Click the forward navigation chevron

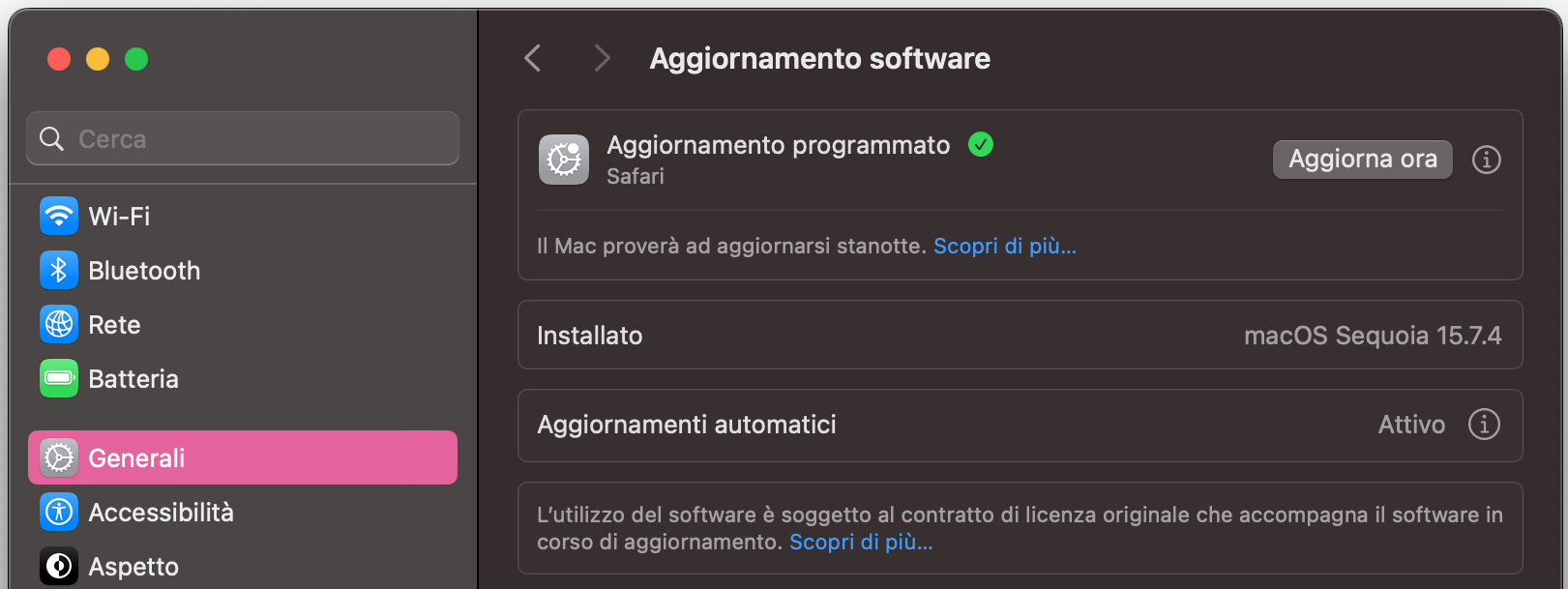[602, 58]
